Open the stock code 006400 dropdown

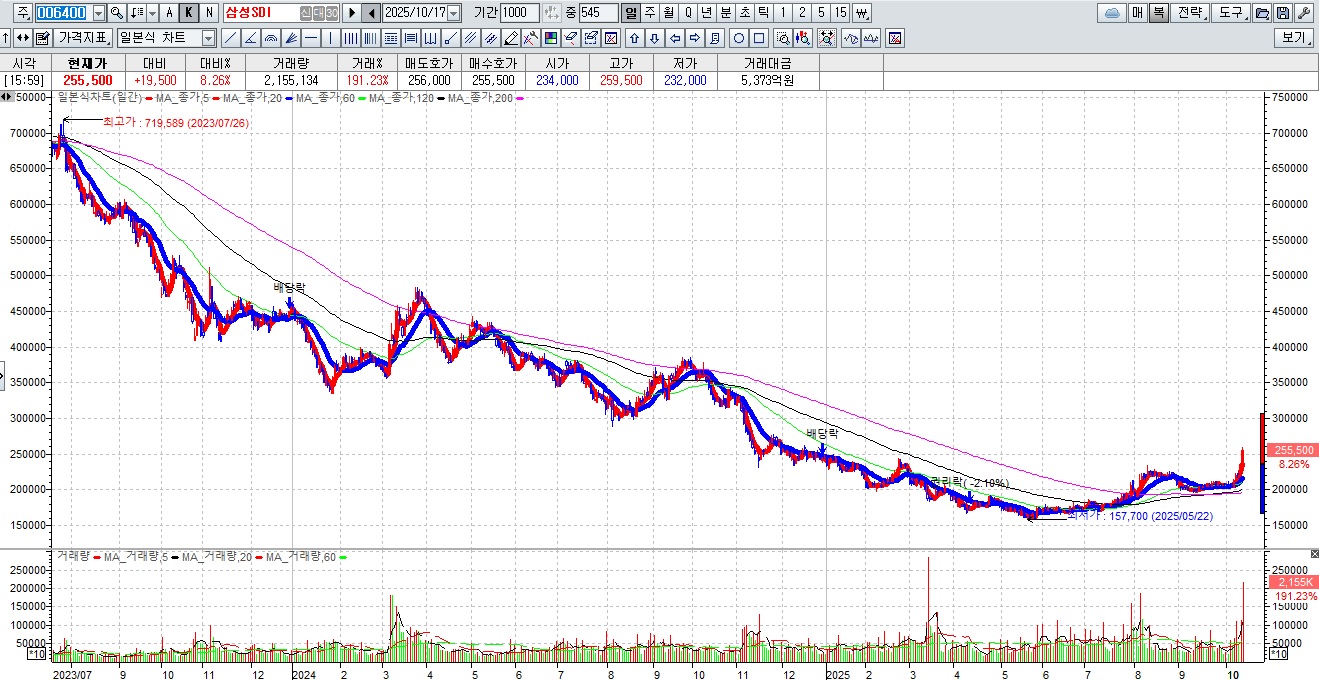click(x=98, y=13)
